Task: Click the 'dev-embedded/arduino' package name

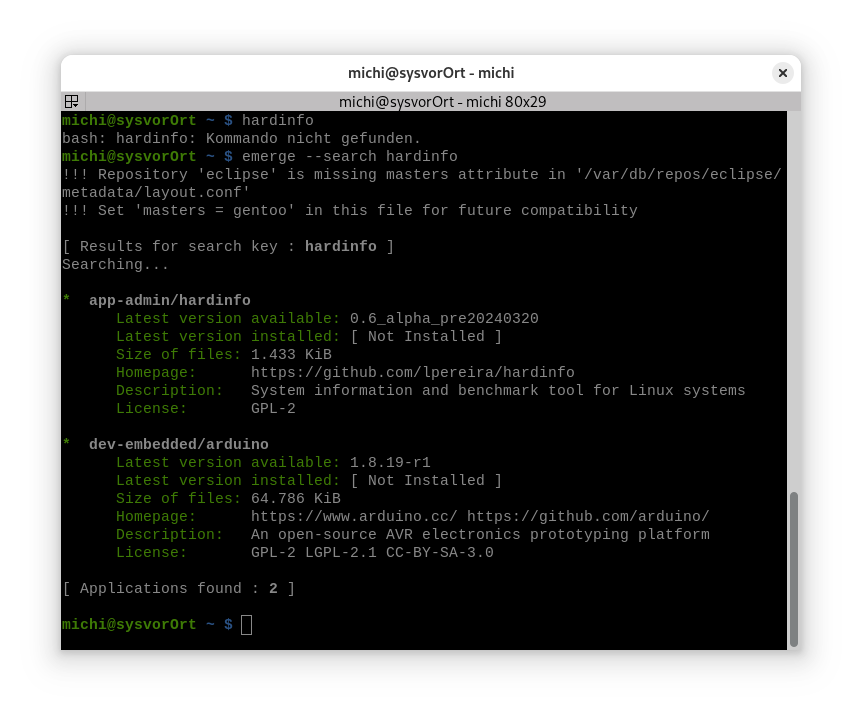Action: coord(179,444)
